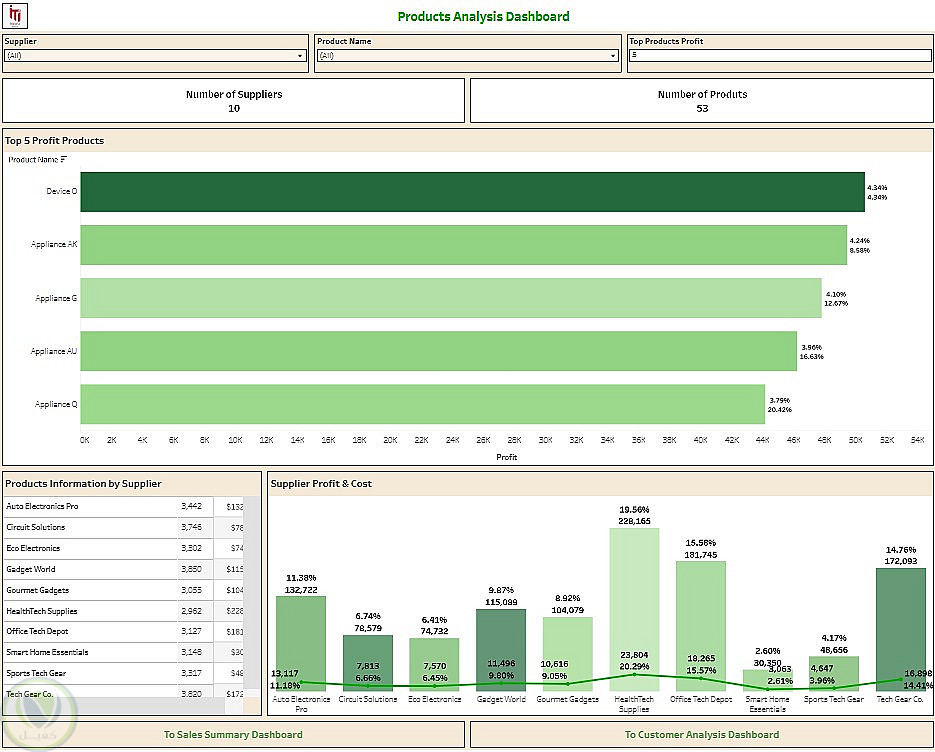Click the Auto Electronics Pro chart column
This screenshot has width=935, height=752.
(x=301, y=643)
